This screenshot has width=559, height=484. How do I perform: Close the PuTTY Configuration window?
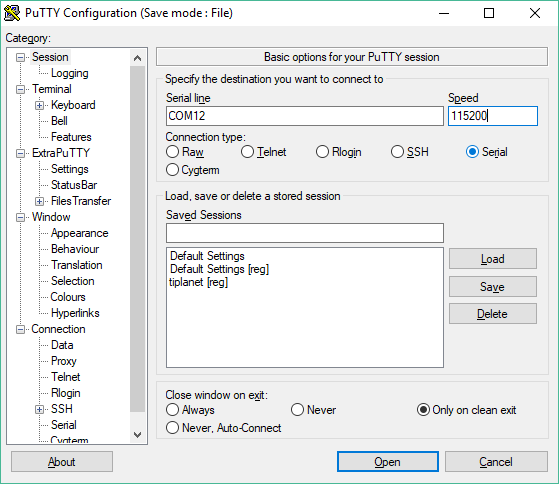pos(535,14)
